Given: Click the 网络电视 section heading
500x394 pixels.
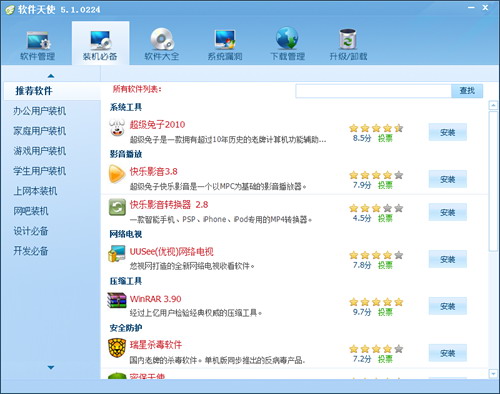Looking at the screenshot, I should point(126,234).
